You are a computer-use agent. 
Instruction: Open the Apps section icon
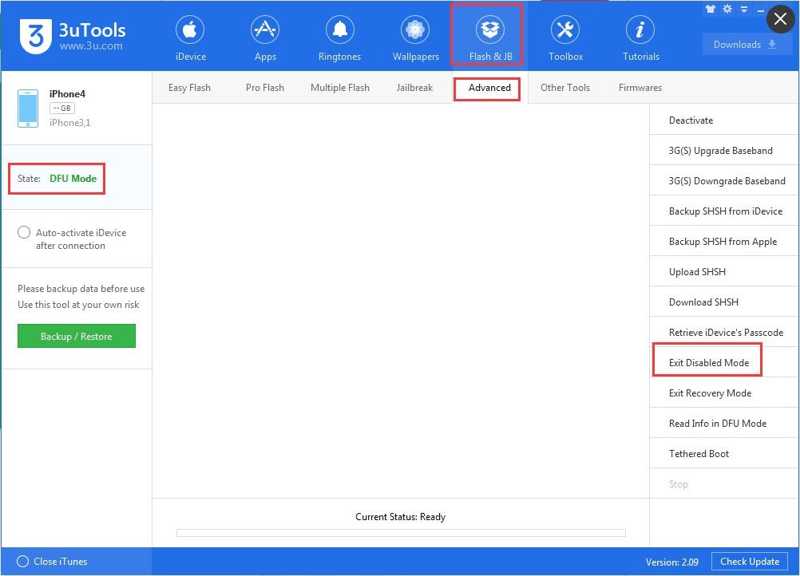pyautogui.click(x=265, y=30)
